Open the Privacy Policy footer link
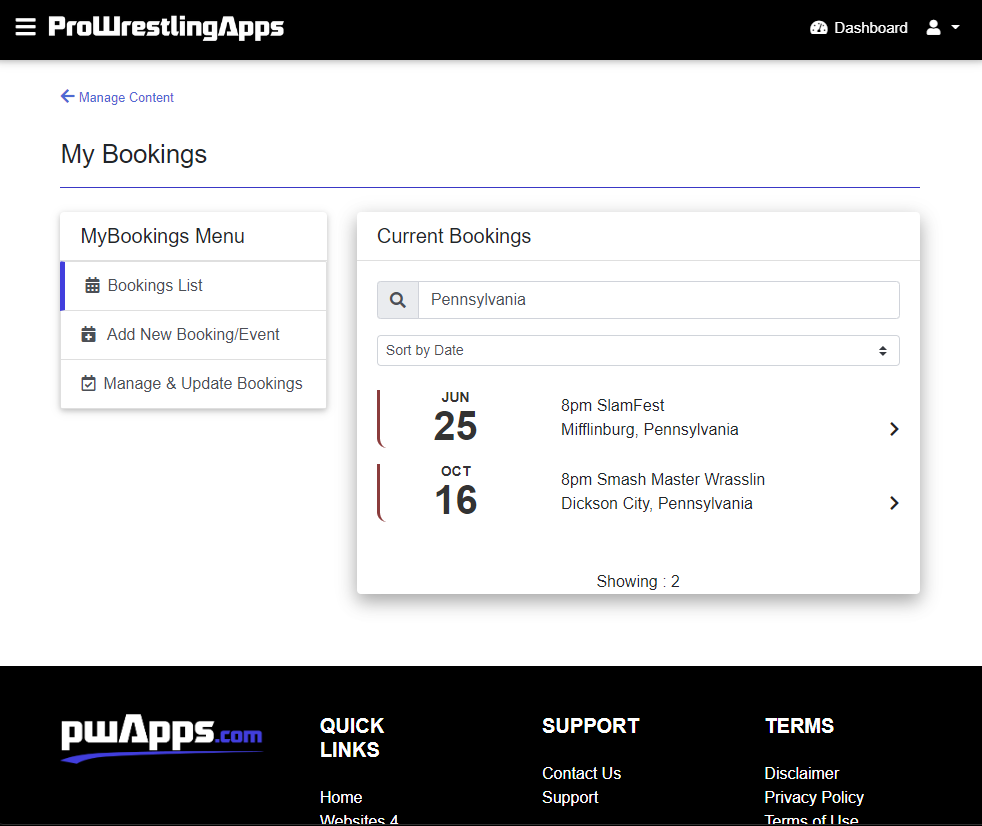The width and height of the screenshot is (982, 826). click(x=813, y=797)
